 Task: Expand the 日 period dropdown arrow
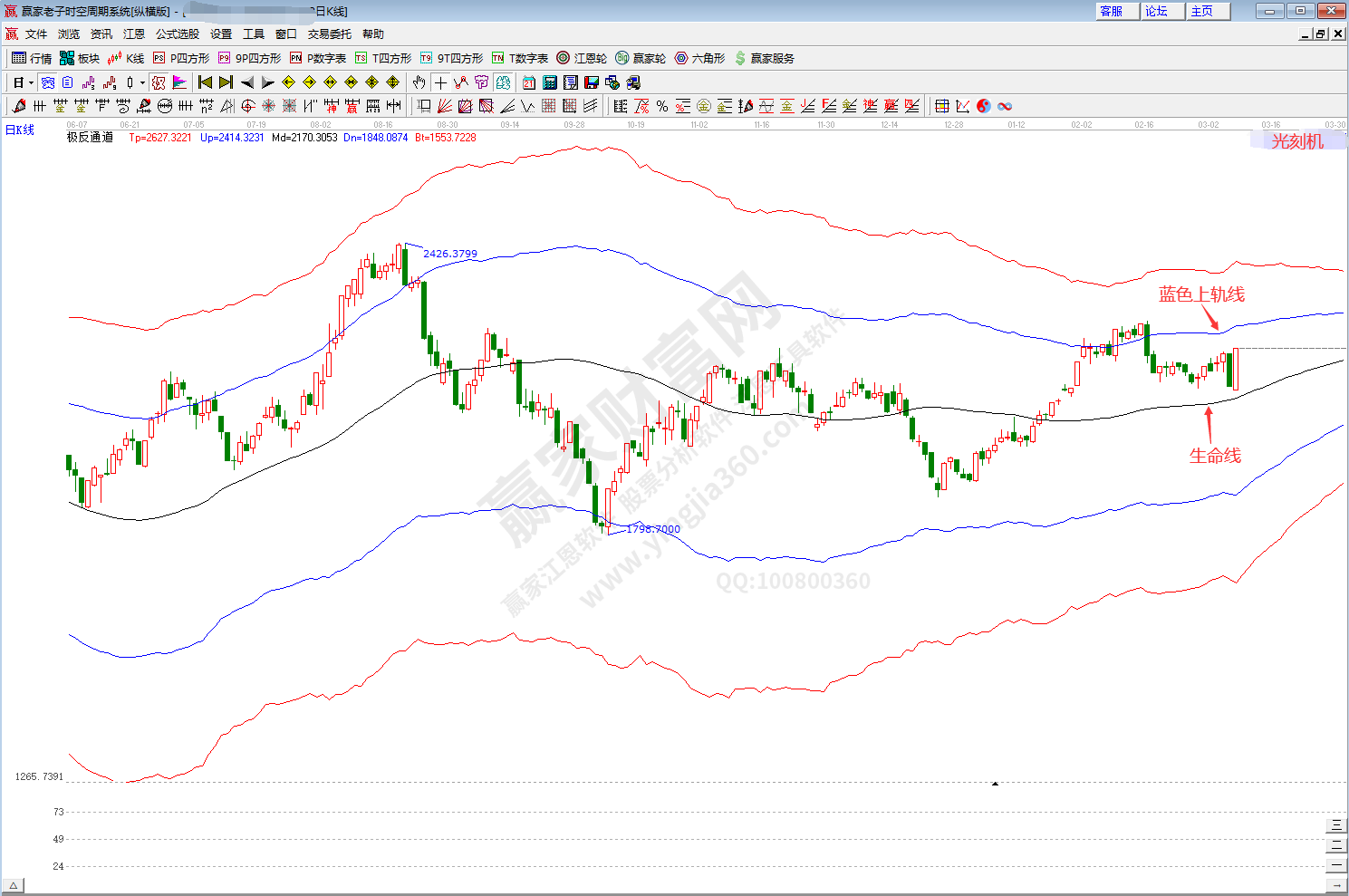click(x=31, y=82)
